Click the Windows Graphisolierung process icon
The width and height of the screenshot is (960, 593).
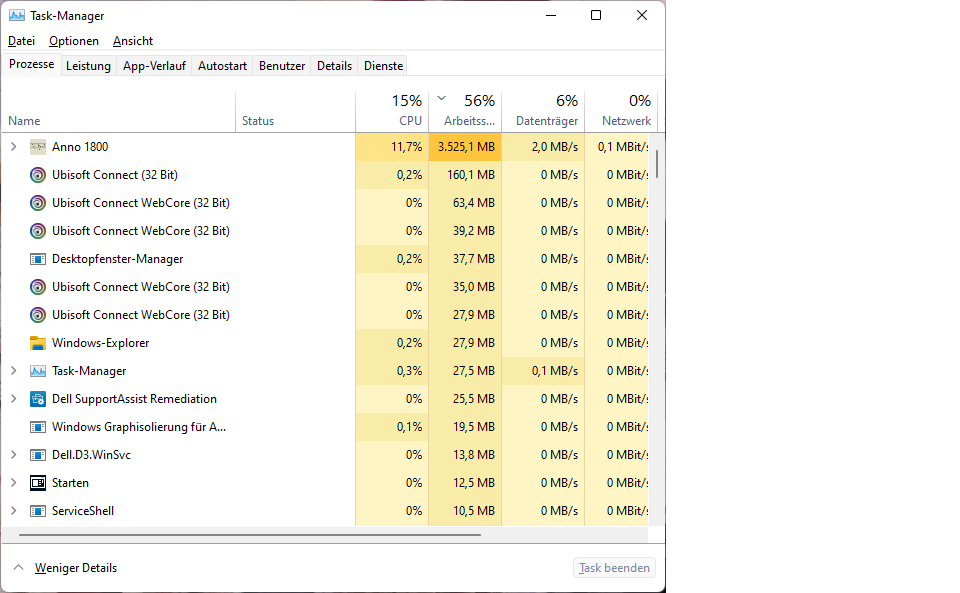pyautogui.click(x=38, y=427)
